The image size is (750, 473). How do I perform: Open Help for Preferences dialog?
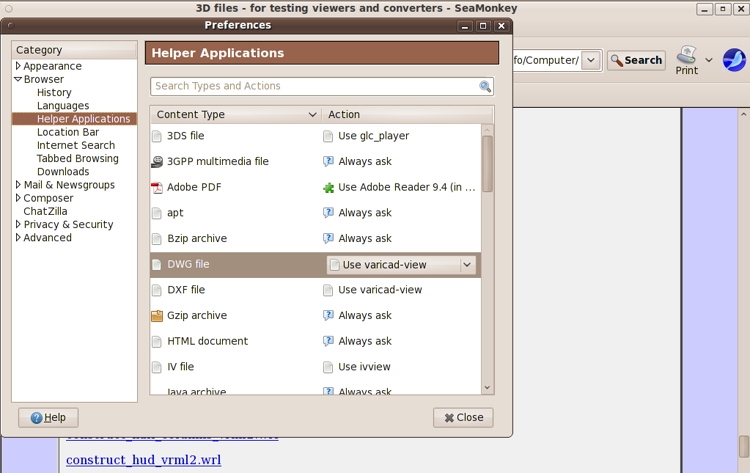click(48, 417)
